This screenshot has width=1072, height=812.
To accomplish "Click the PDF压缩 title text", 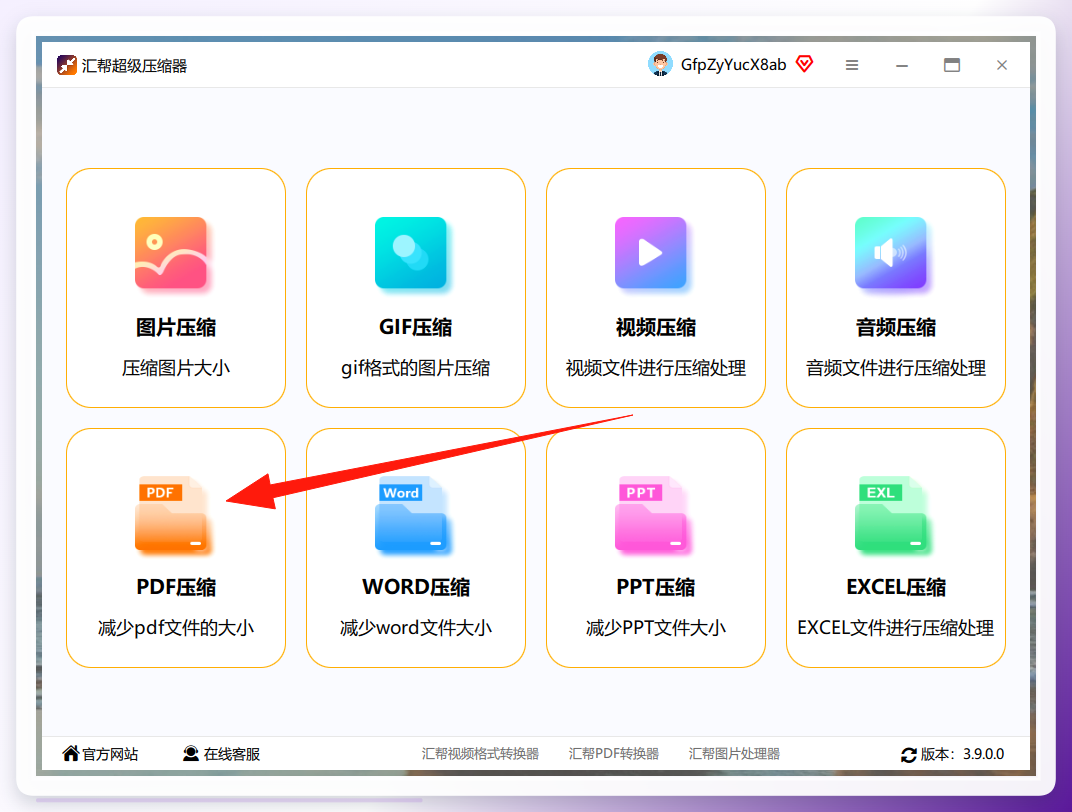I will (176, 587).
